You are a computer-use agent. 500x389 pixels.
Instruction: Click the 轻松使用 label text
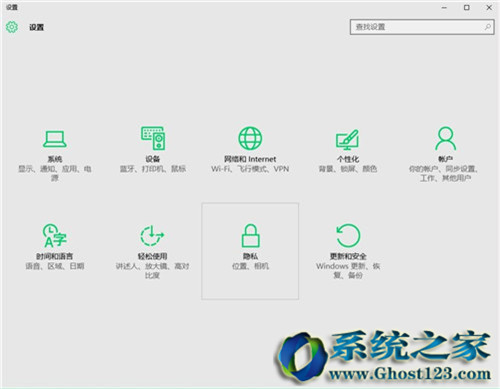point(152,256)
